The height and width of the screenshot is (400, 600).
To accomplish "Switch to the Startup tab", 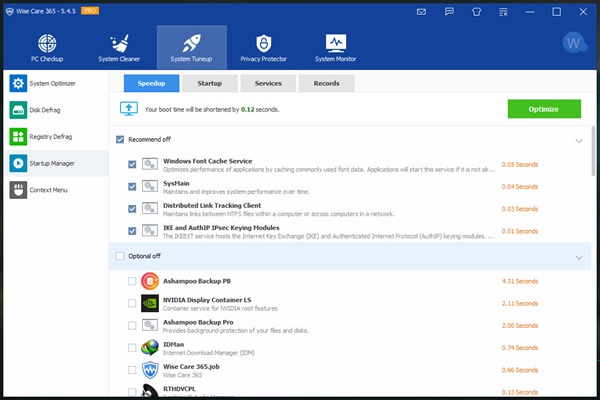I will tap(209, 83).
